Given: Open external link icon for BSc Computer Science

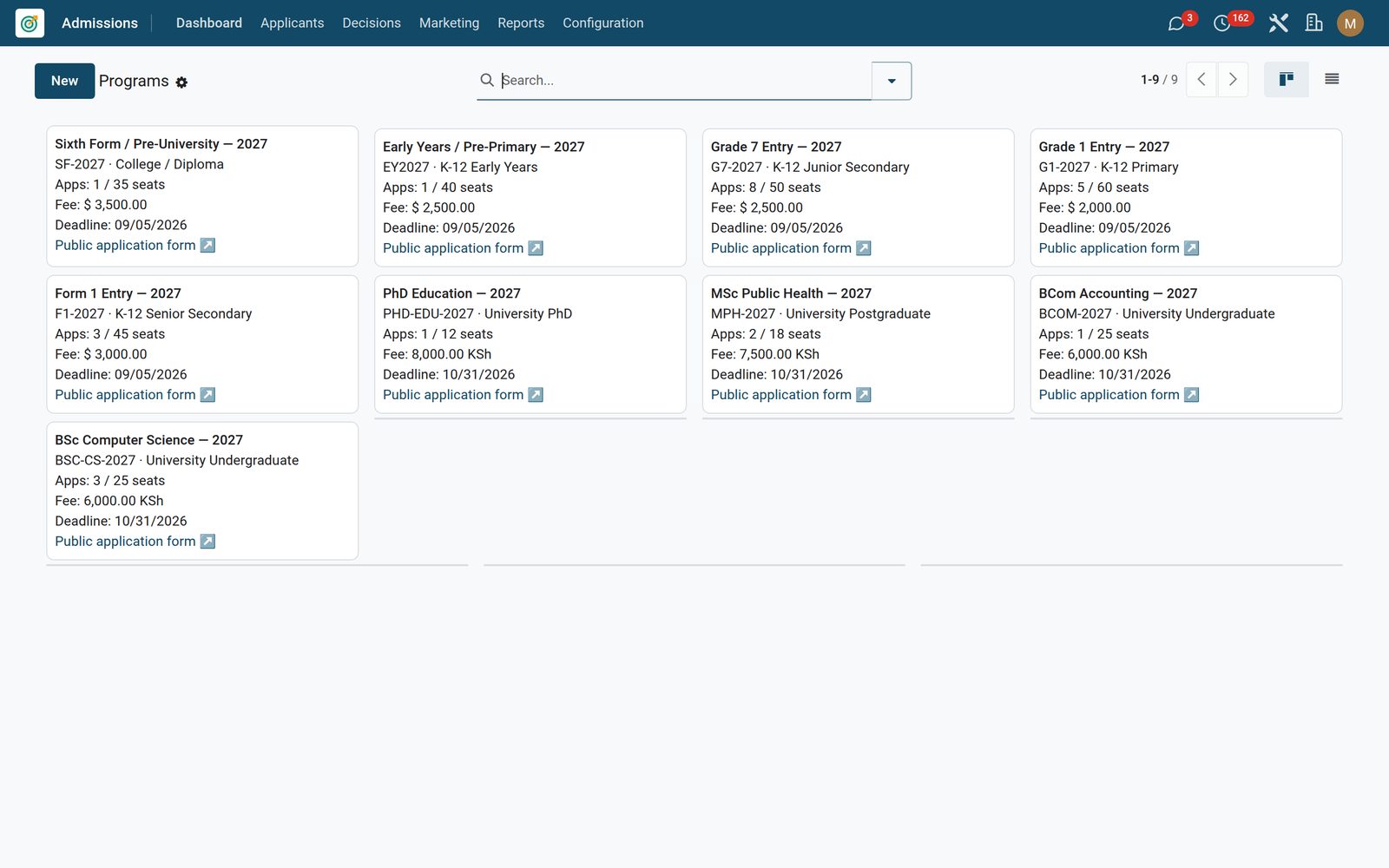Looking at the screenshot, I should (x=207, y=542).
